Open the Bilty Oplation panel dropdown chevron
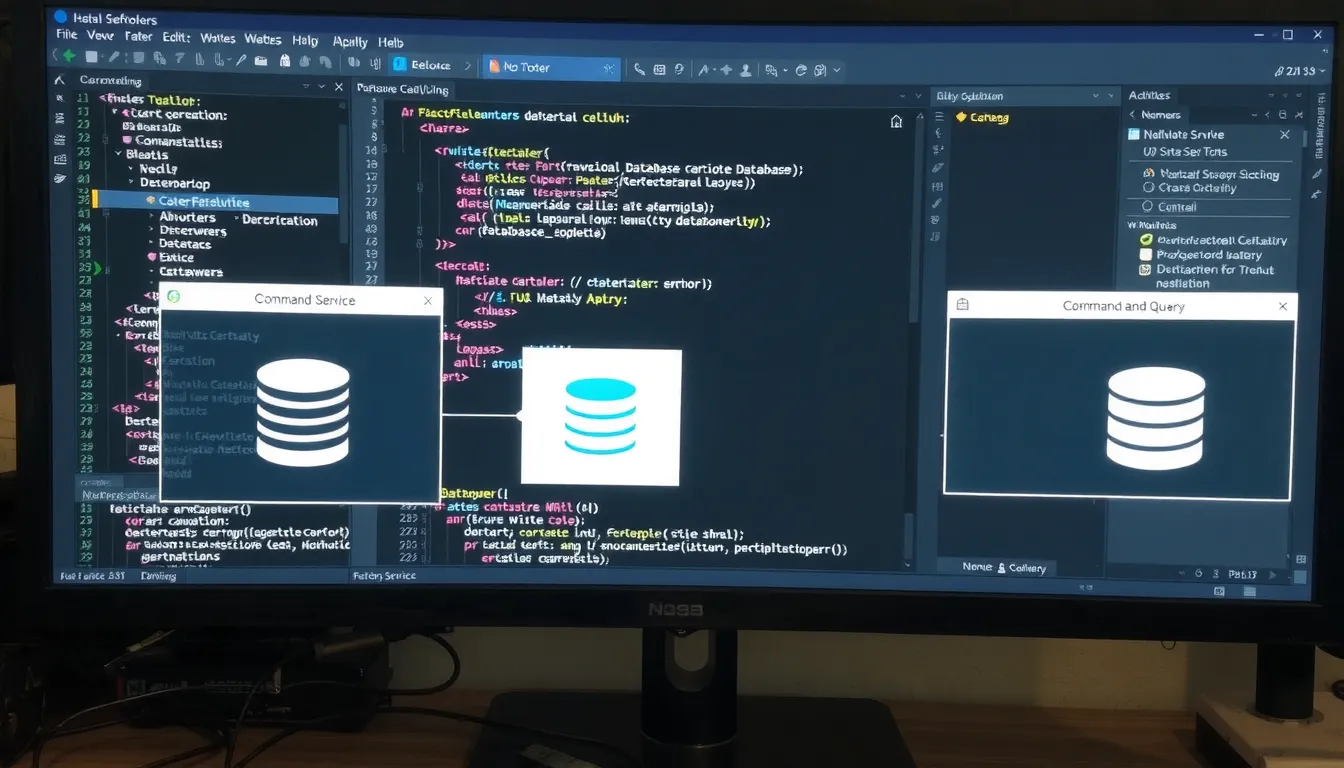 click(1095, 97)
